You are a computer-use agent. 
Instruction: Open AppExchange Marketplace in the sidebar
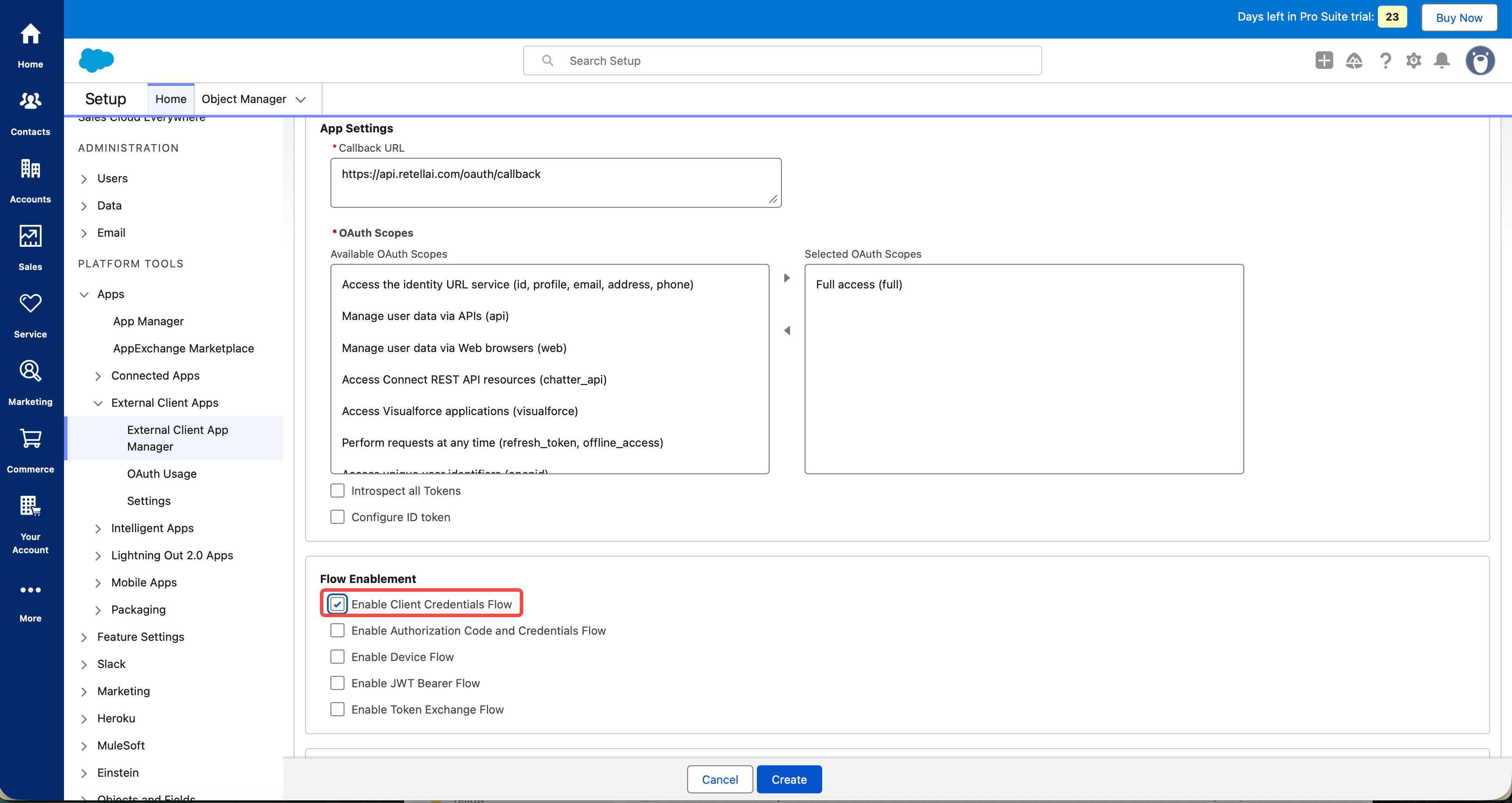[184, 348]
